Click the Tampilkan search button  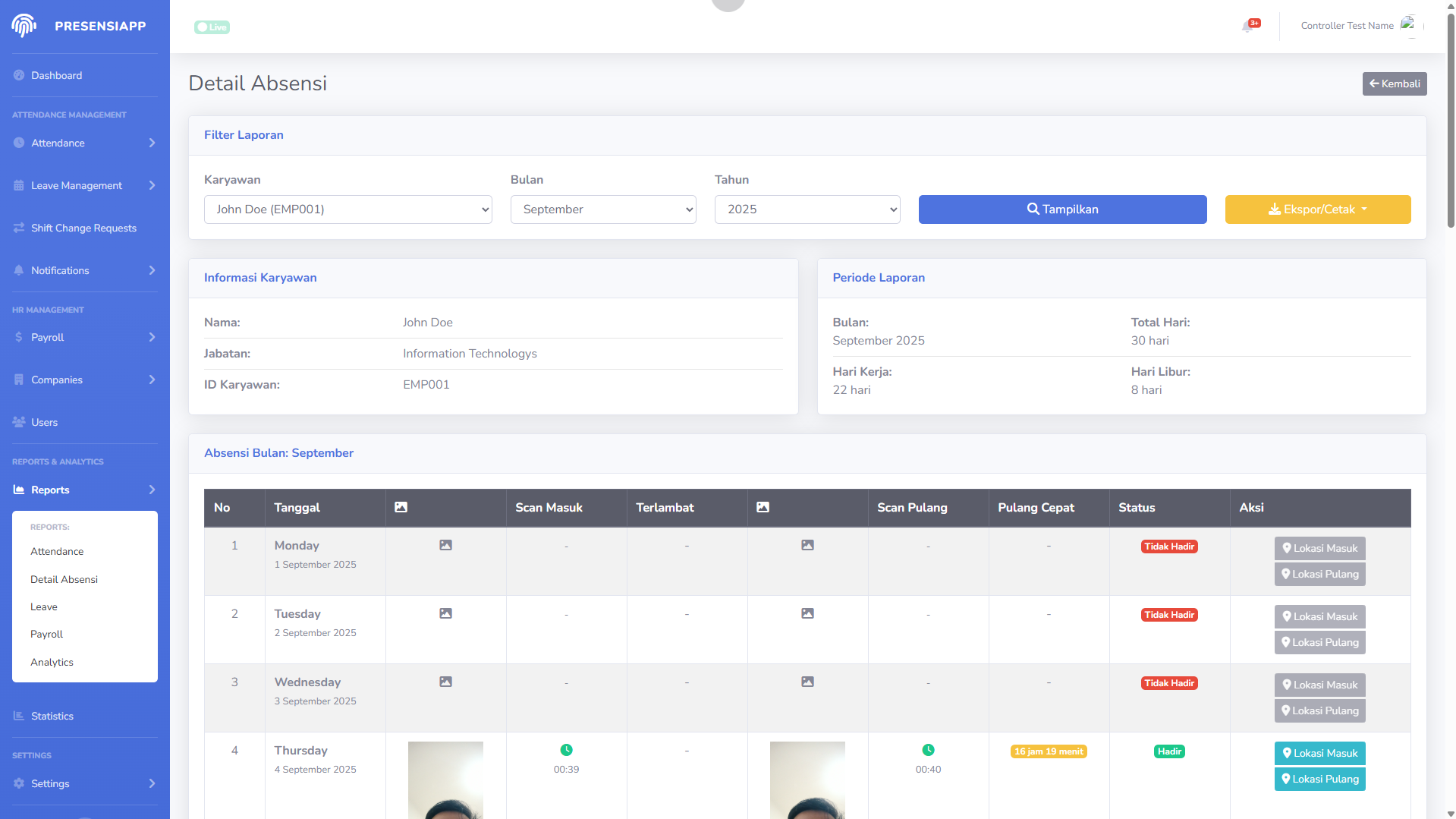click(x=1062, y=209)
